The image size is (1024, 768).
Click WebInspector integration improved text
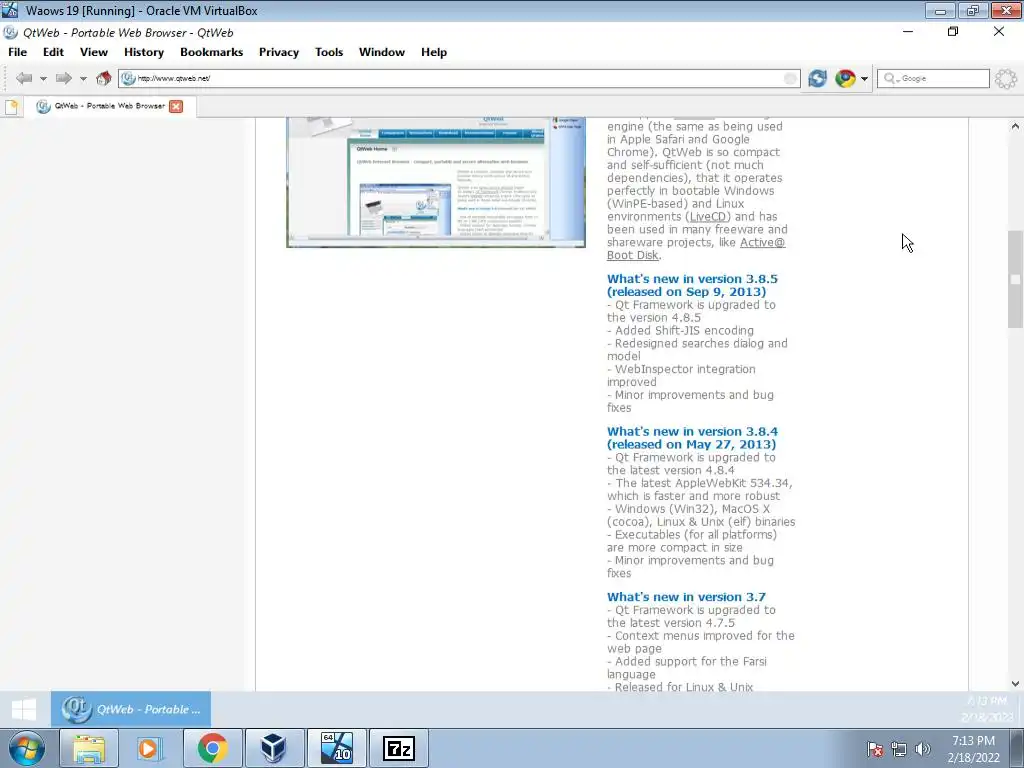click(x=681, y=376)
